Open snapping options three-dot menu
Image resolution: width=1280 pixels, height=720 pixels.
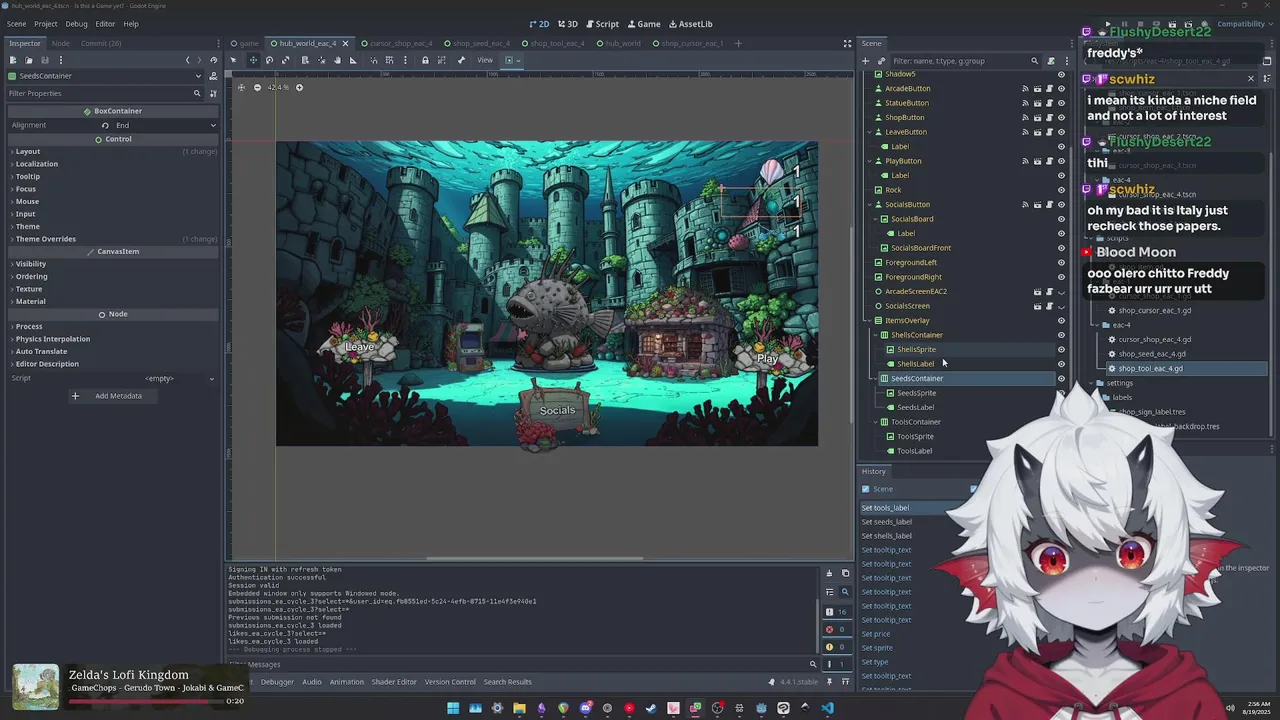(405, 60)
